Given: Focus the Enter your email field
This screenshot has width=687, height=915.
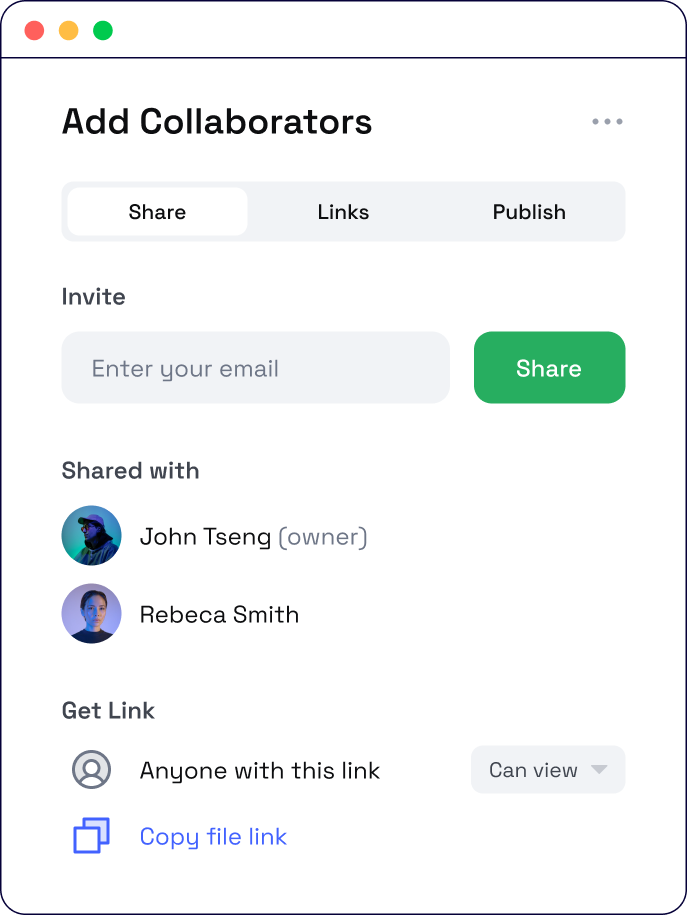Looking at the screenshot, I should tap(255, 368).
